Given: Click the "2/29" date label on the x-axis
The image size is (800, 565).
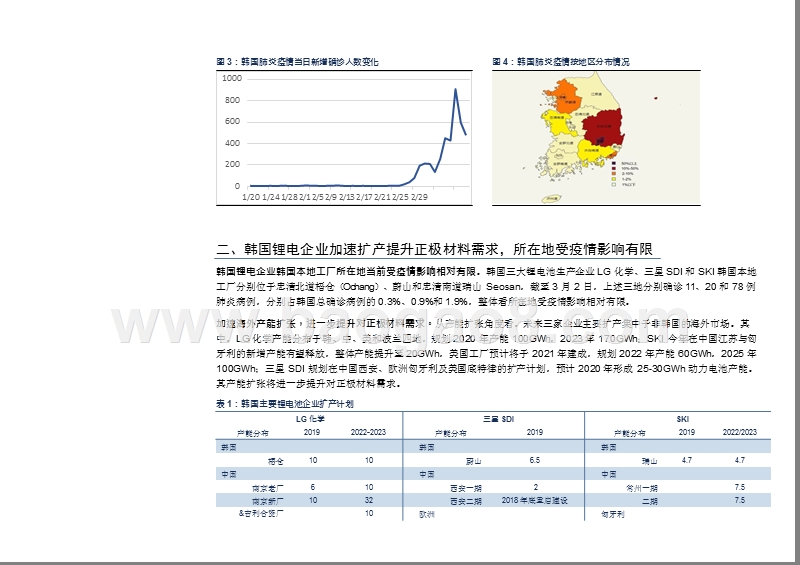Looking at the screenshot, I should coord(419,197).
